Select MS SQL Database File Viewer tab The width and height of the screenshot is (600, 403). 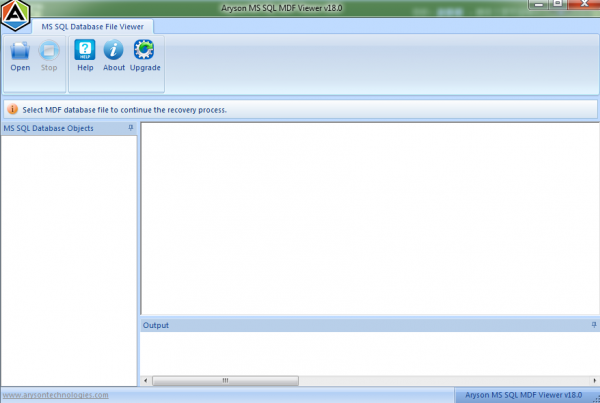pos(93,27)
